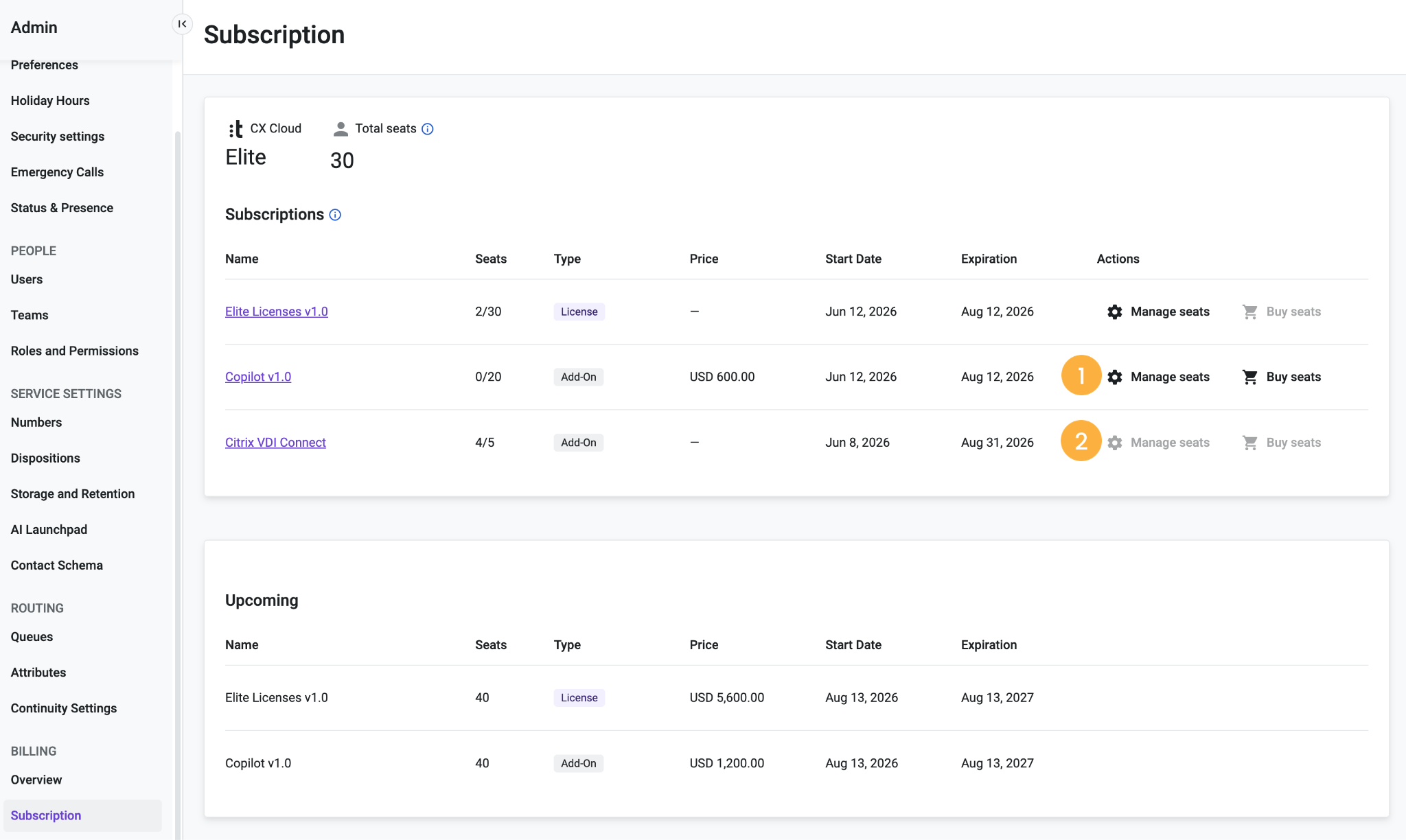Click Buy seats for Copilot v1.0
The height and width of the screenshot is (840, 1406).
1293,377
